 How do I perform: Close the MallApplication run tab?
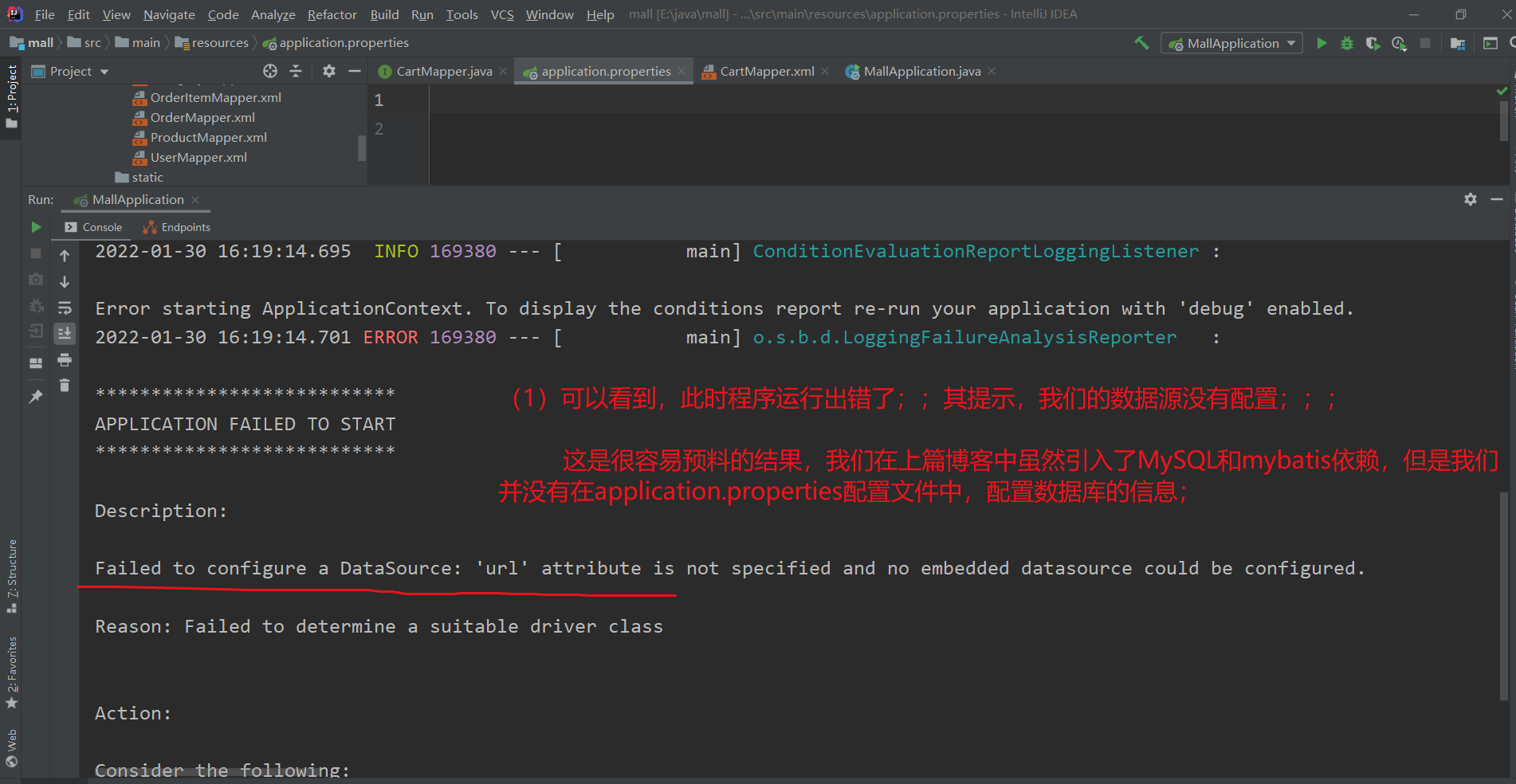195,200
